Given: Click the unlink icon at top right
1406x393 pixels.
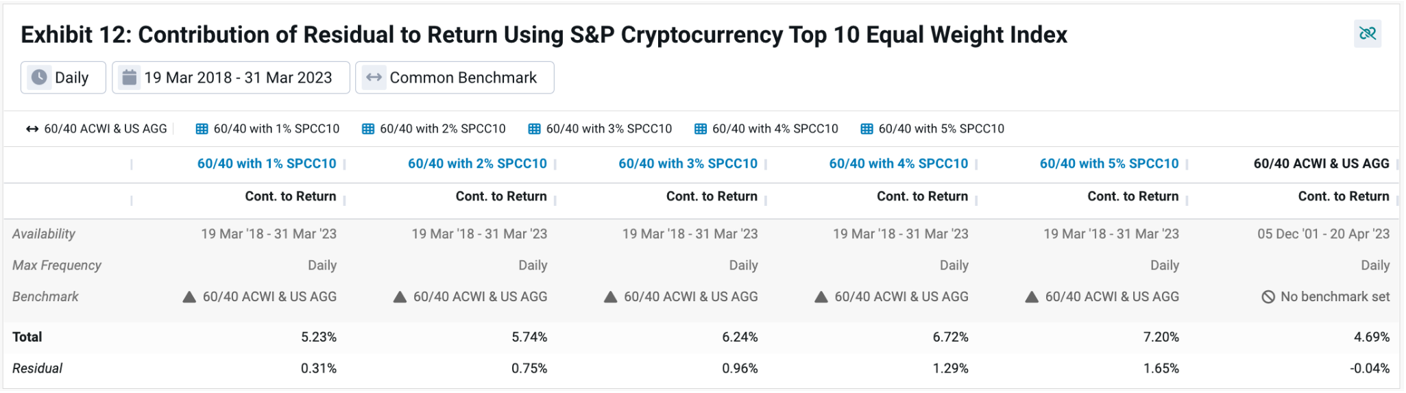Looking at the screenshot, I should coord(1367,33).
